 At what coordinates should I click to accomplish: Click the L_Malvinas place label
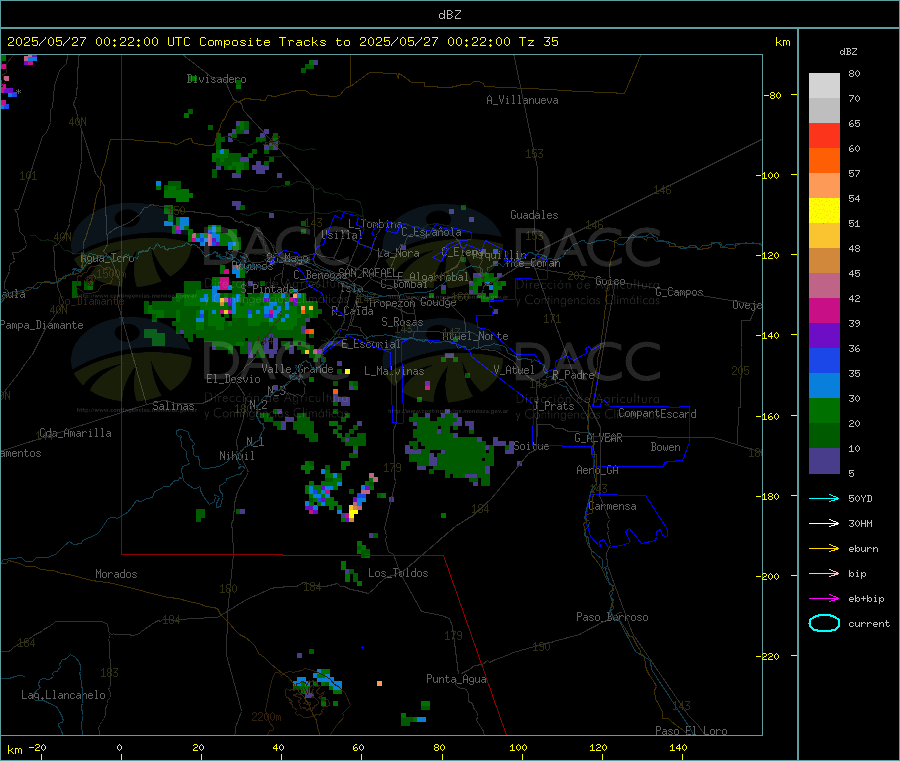tap(394, 371)
